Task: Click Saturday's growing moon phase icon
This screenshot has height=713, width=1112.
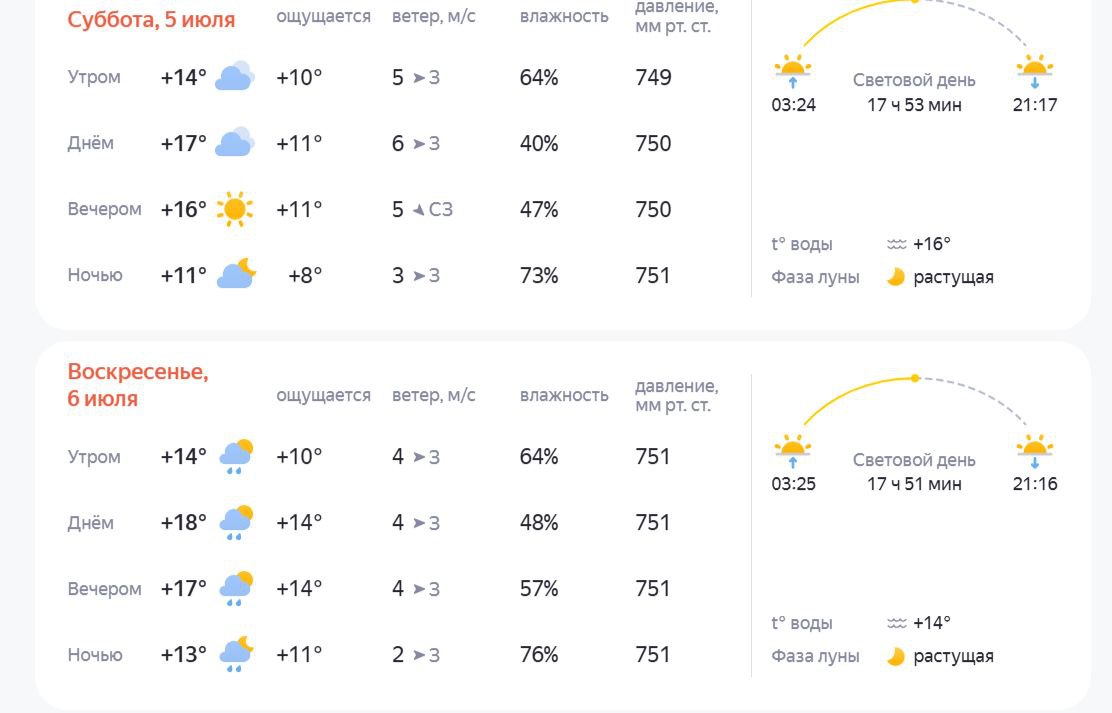Action: click(x=896, y=277)
